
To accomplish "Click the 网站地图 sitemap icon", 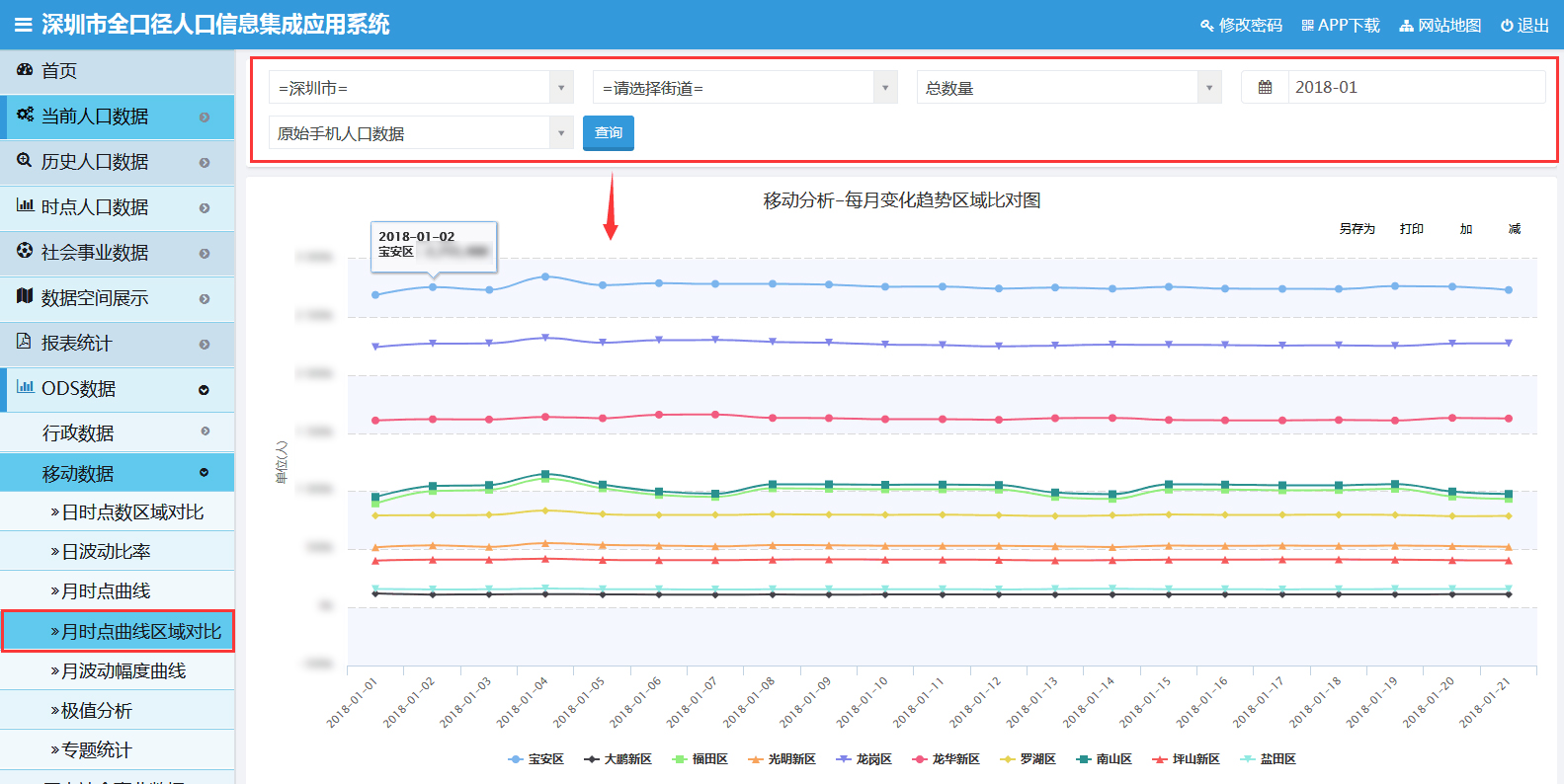I will tap(1407, 26).
